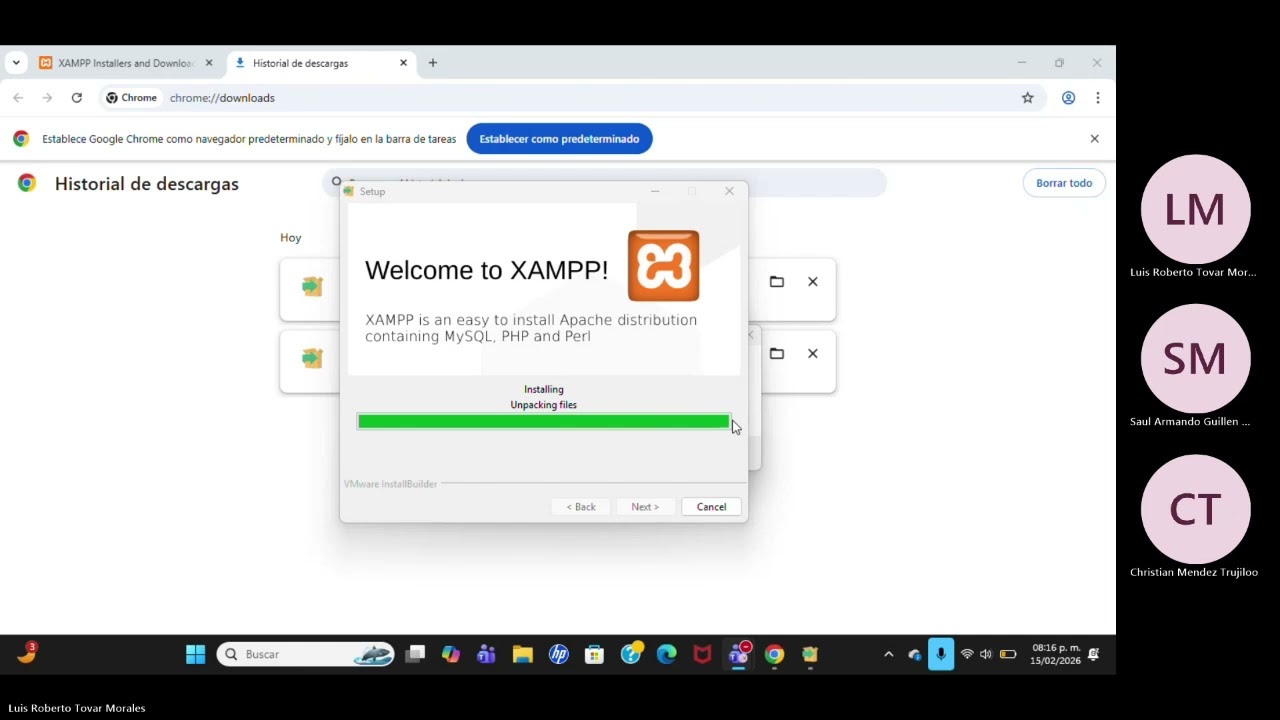Screen dimensions: 1280x720
Task: Open the Teams meeting icon with the red badge
Action: point(739,654)
